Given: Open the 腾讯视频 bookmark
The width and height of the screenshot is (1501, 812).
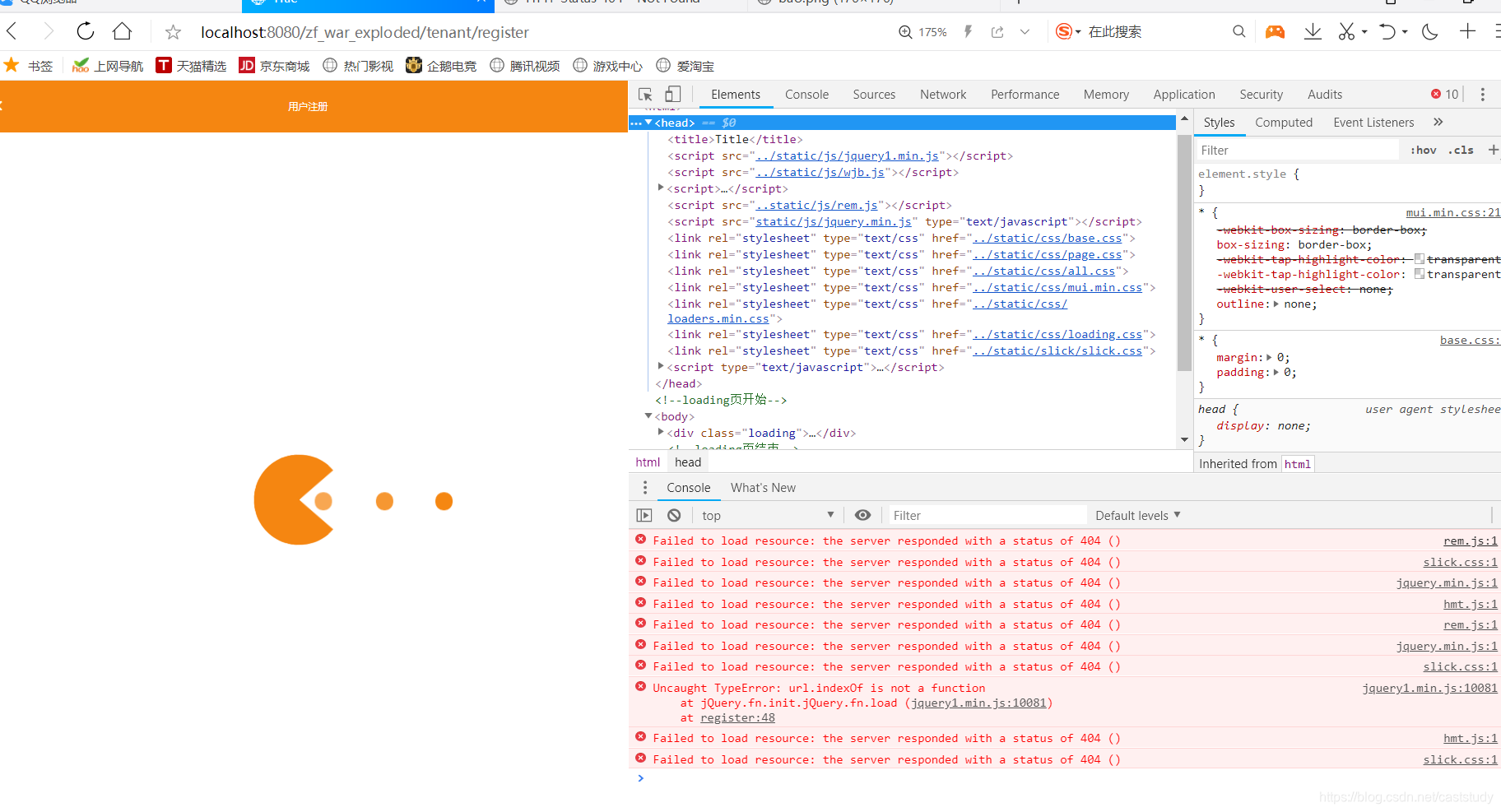Looking at the screenshot, I should click(x=525, y=66).
